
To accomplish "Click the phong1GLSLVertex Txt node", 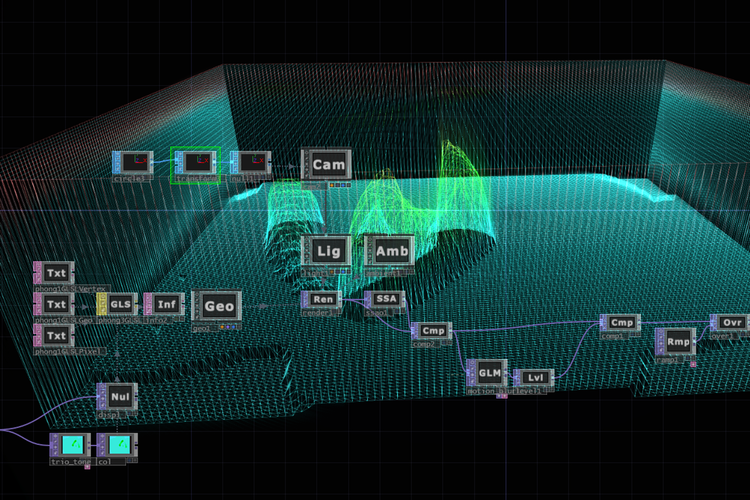I will click(57, 272).
